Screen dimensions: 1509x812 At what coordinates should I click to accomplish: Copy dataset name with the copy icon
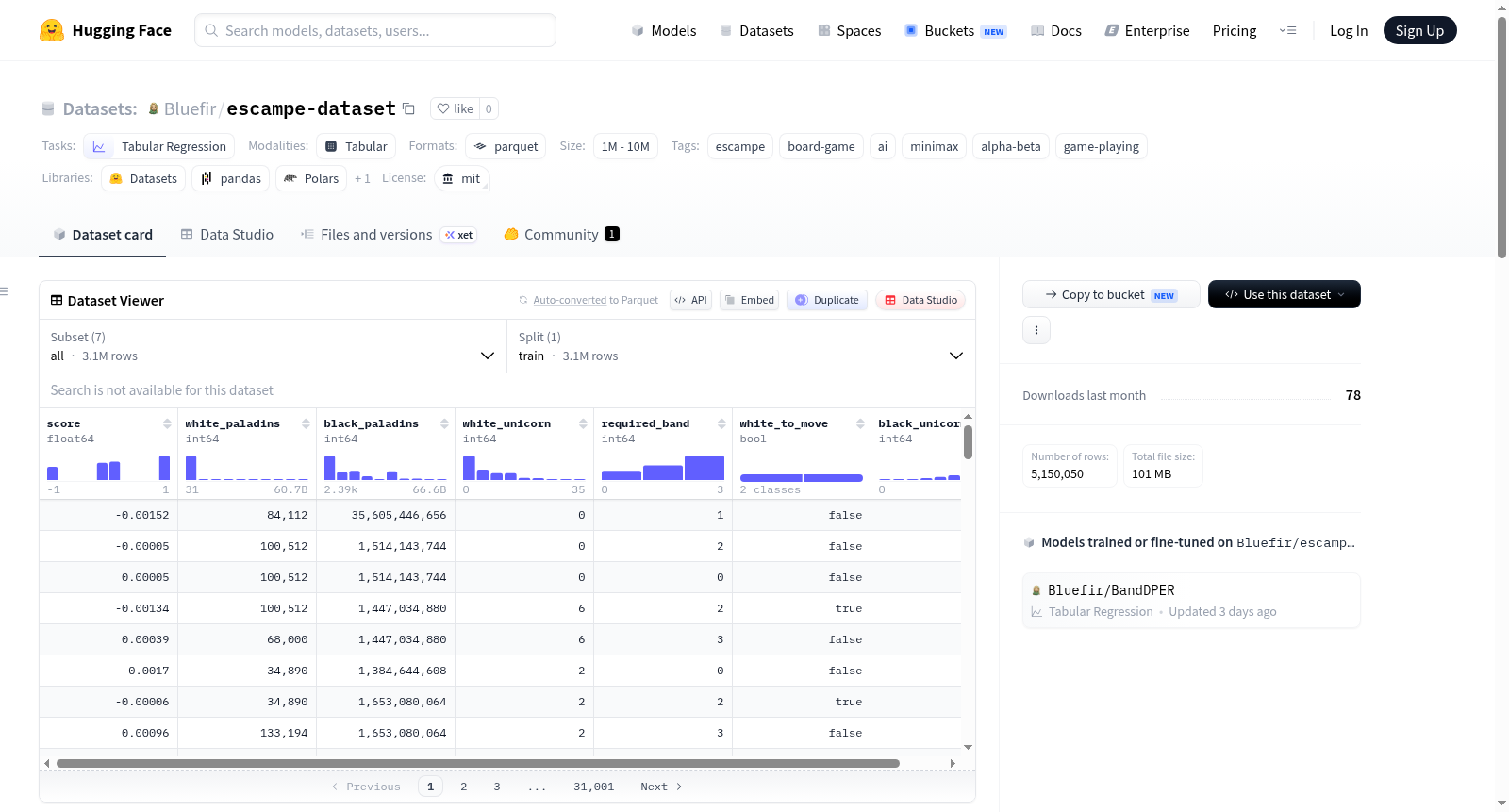408,108
